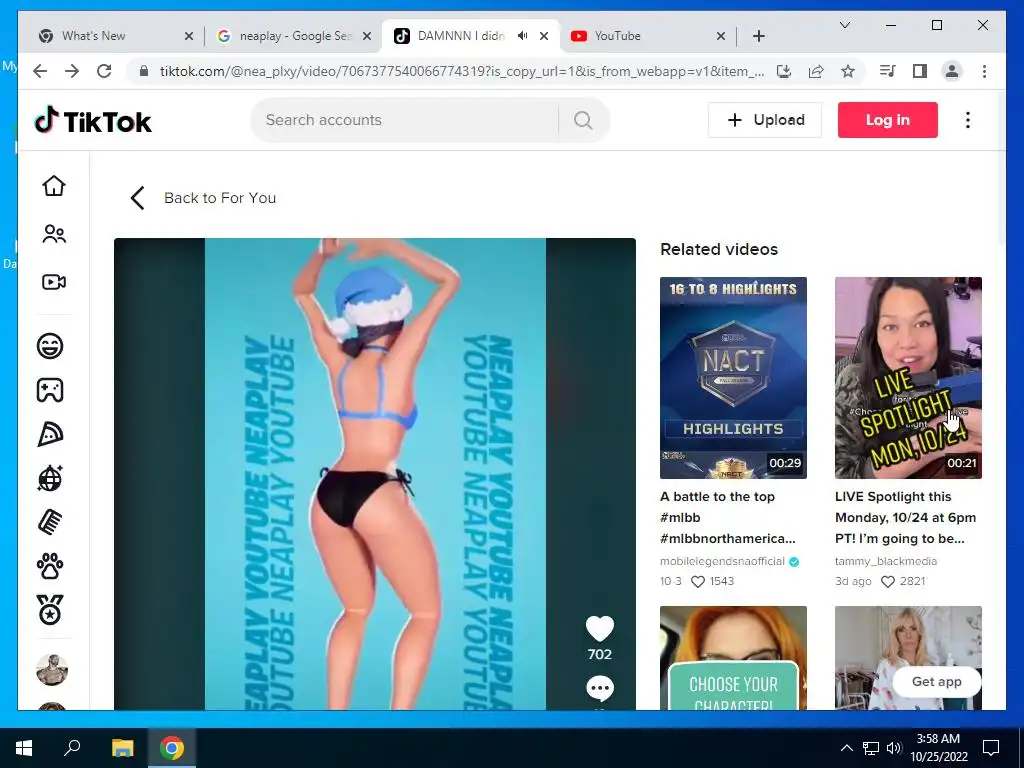This screenshot has width=1024, height=768.
Task: Click the Search accounts input field
Action: click(405, 120)
